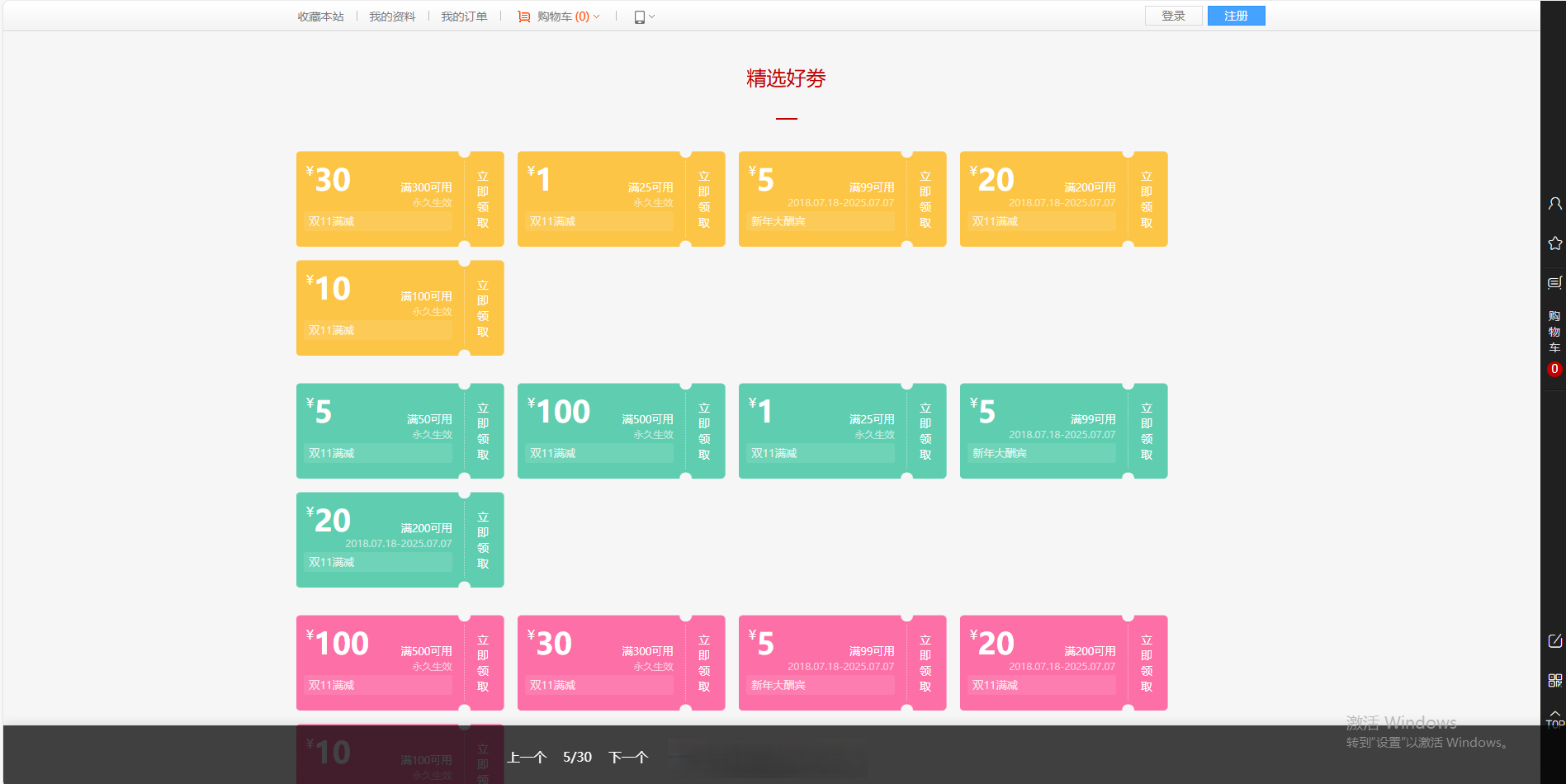This screenshot has width=1566, height=784.
Task: Click the mobile phone icon in the top bar
Action: (x=639, y=17)
